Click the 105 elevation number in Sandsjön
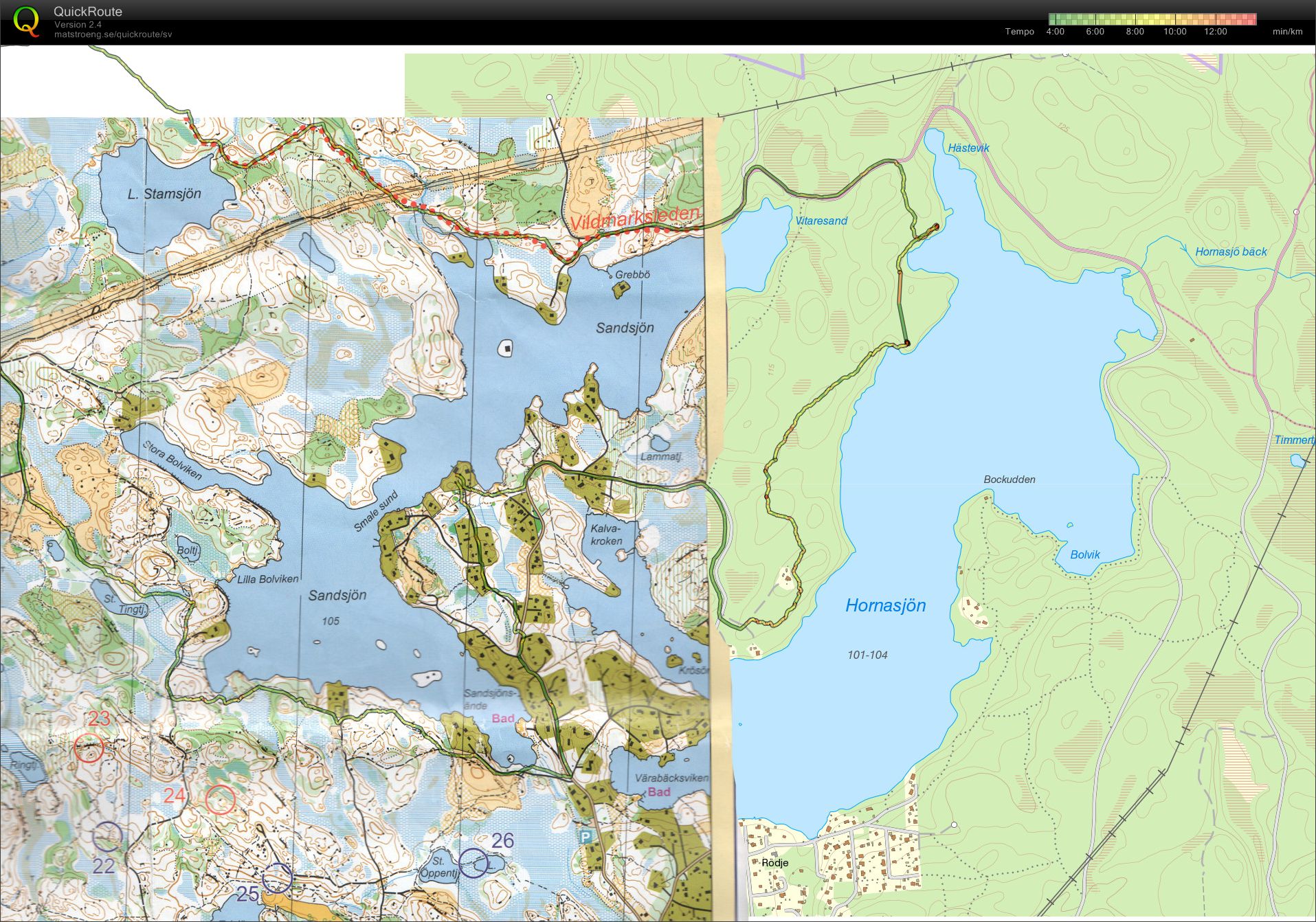The height and width of the screenshot is (922, 1316). click(x=331, y=621)
